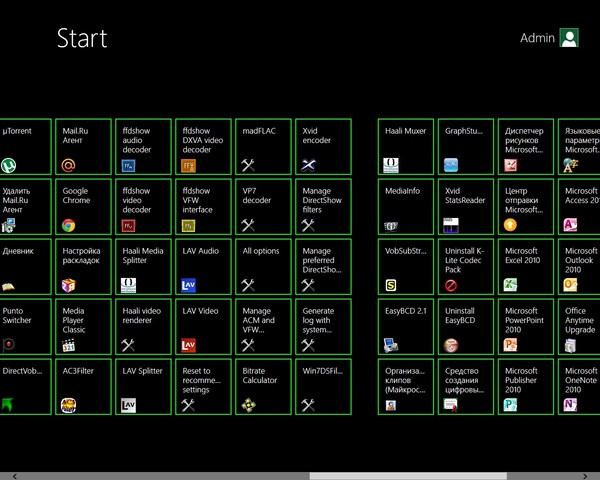
Task: Open the DirectVob tile
Action: point(25,387)
